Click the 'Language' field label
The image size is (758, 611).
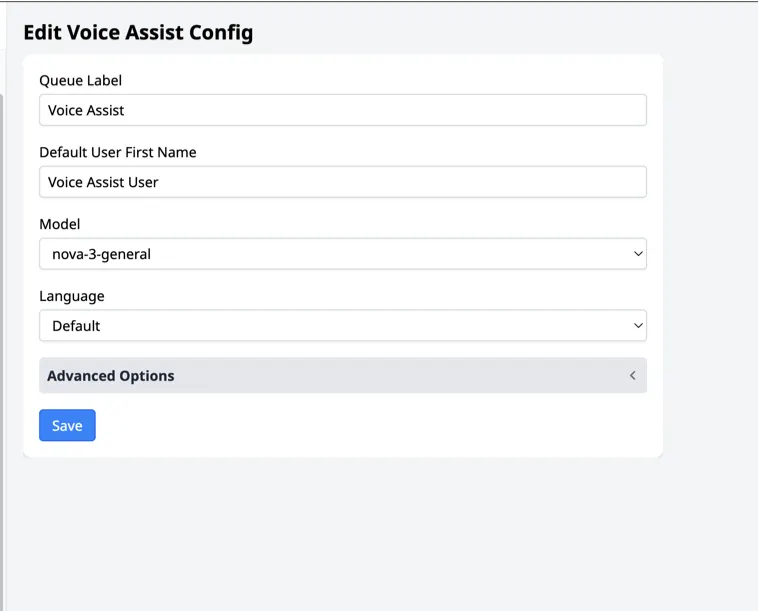pyautogui.click(x=71, y=296)
